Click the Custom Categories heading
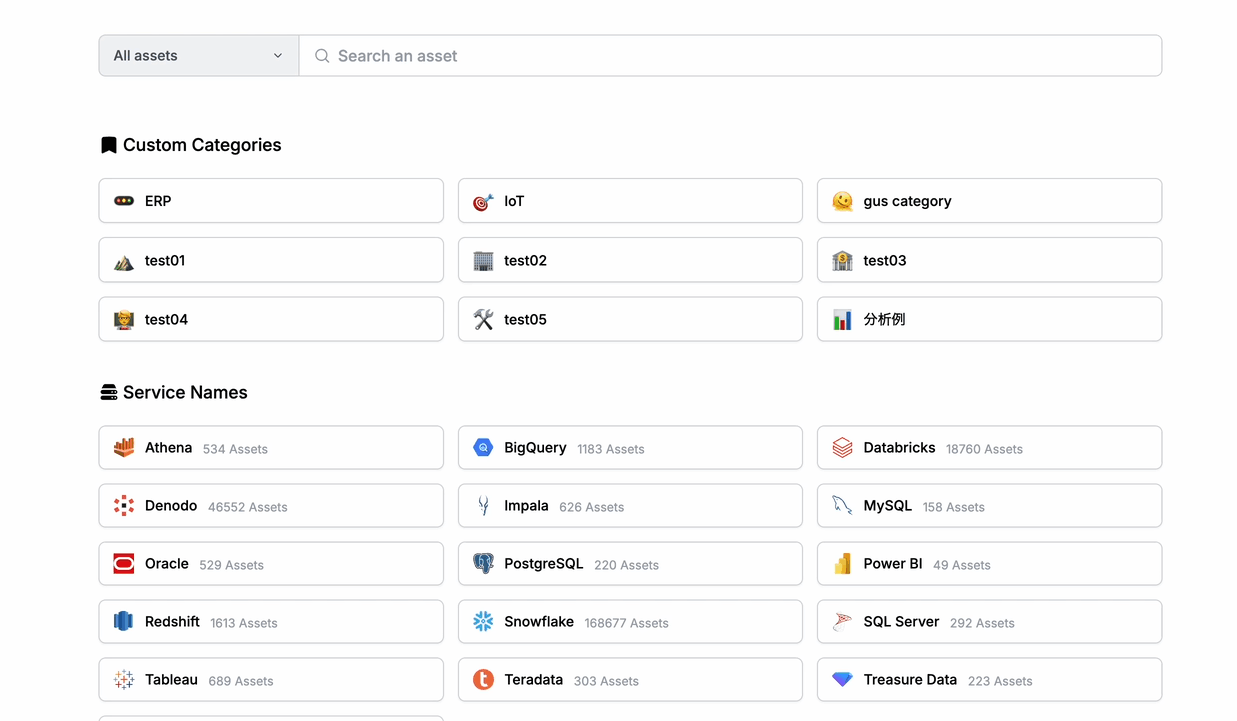The image size is (1237, 721). 202,145
